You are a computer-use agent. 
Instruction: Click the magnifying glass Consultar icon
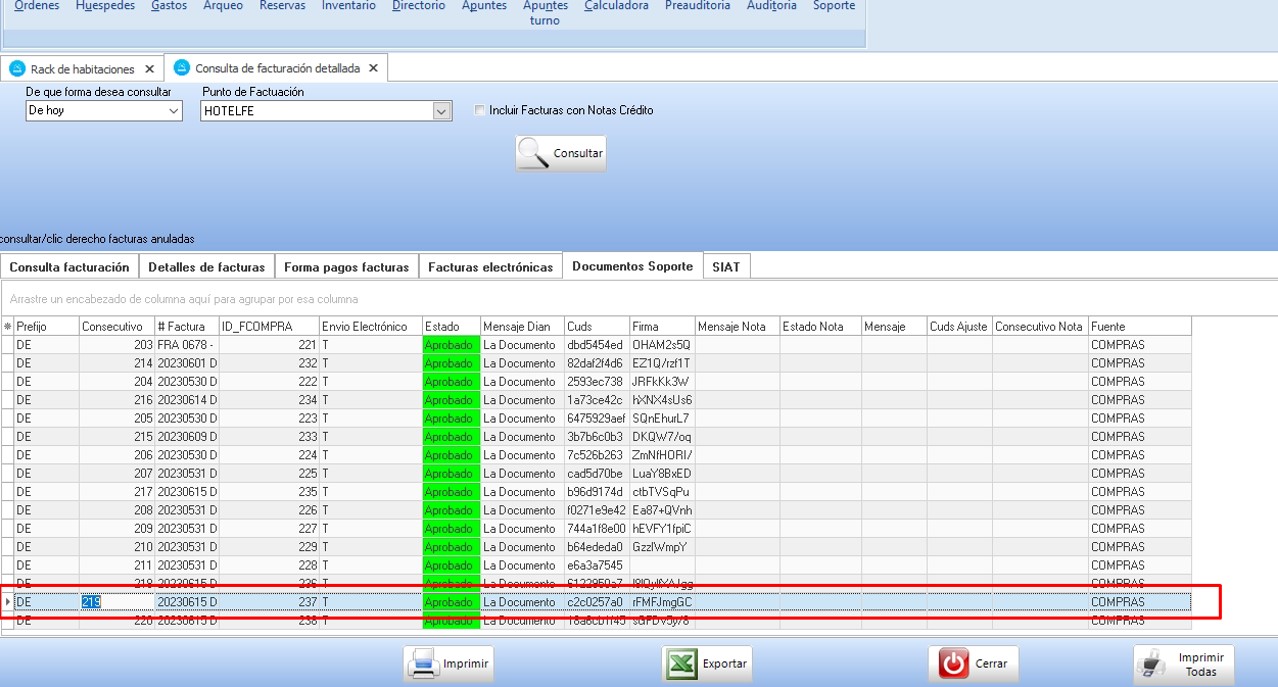tap(535, 154)
